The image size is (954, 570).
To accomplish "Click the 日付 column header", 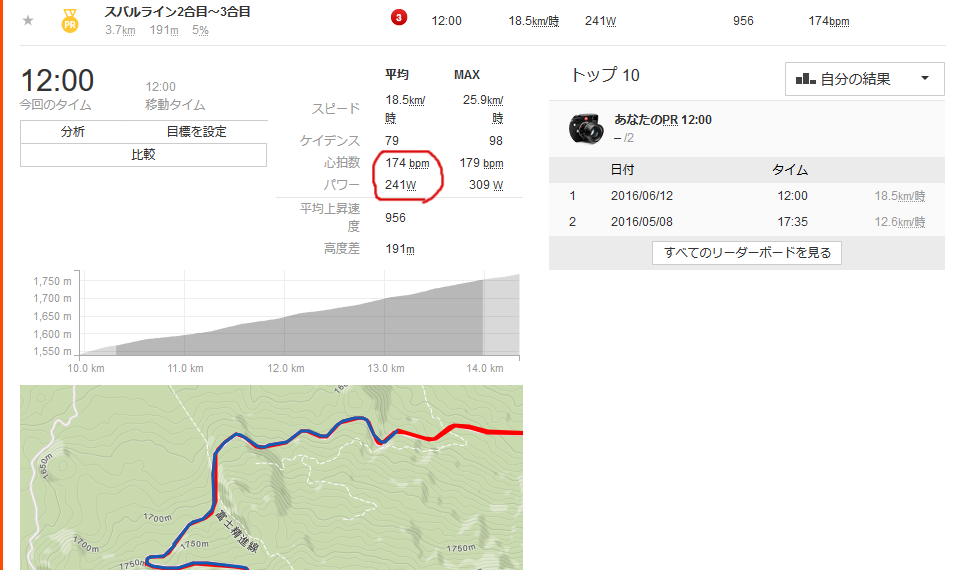I will pos(622,170).
